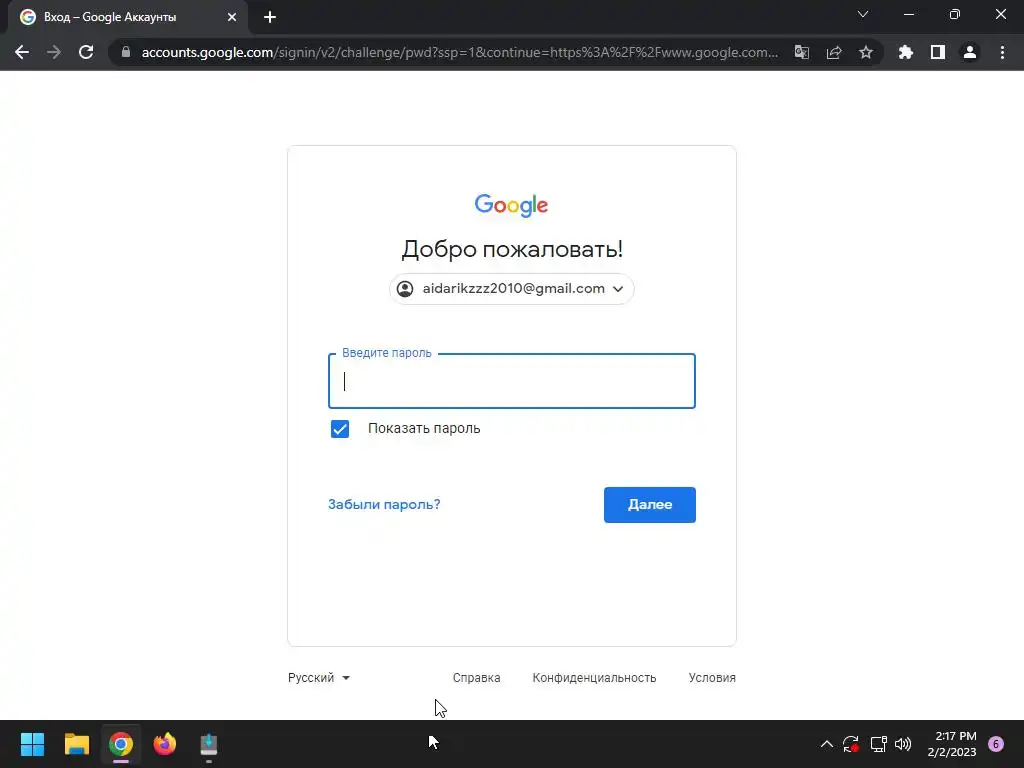Toggle the browser side panel icon
Viewport: 1024px width, 768px height.
pyautogui.click(x=938, y=52)
